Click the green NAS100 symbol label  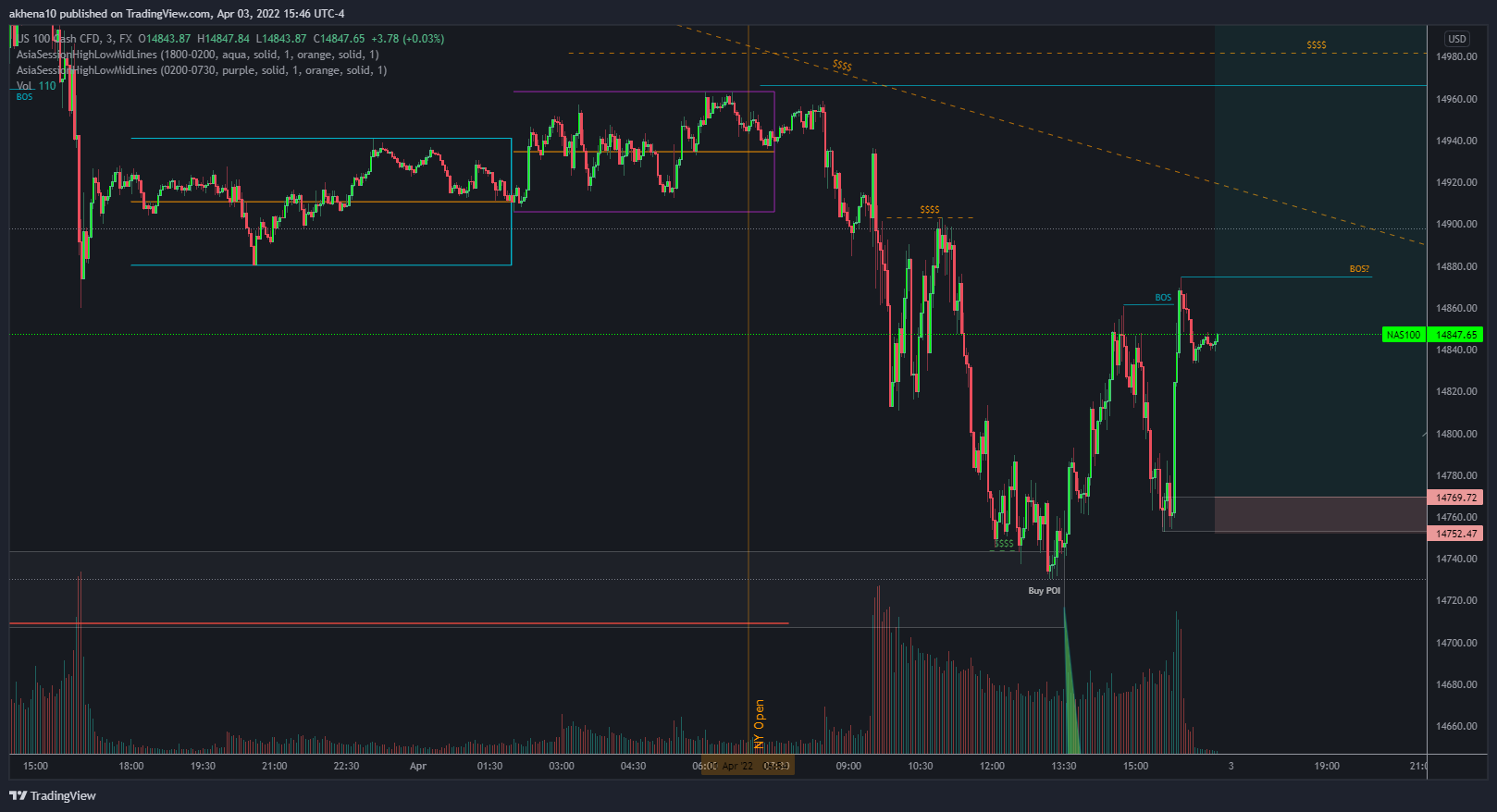tap(1404, 335)
